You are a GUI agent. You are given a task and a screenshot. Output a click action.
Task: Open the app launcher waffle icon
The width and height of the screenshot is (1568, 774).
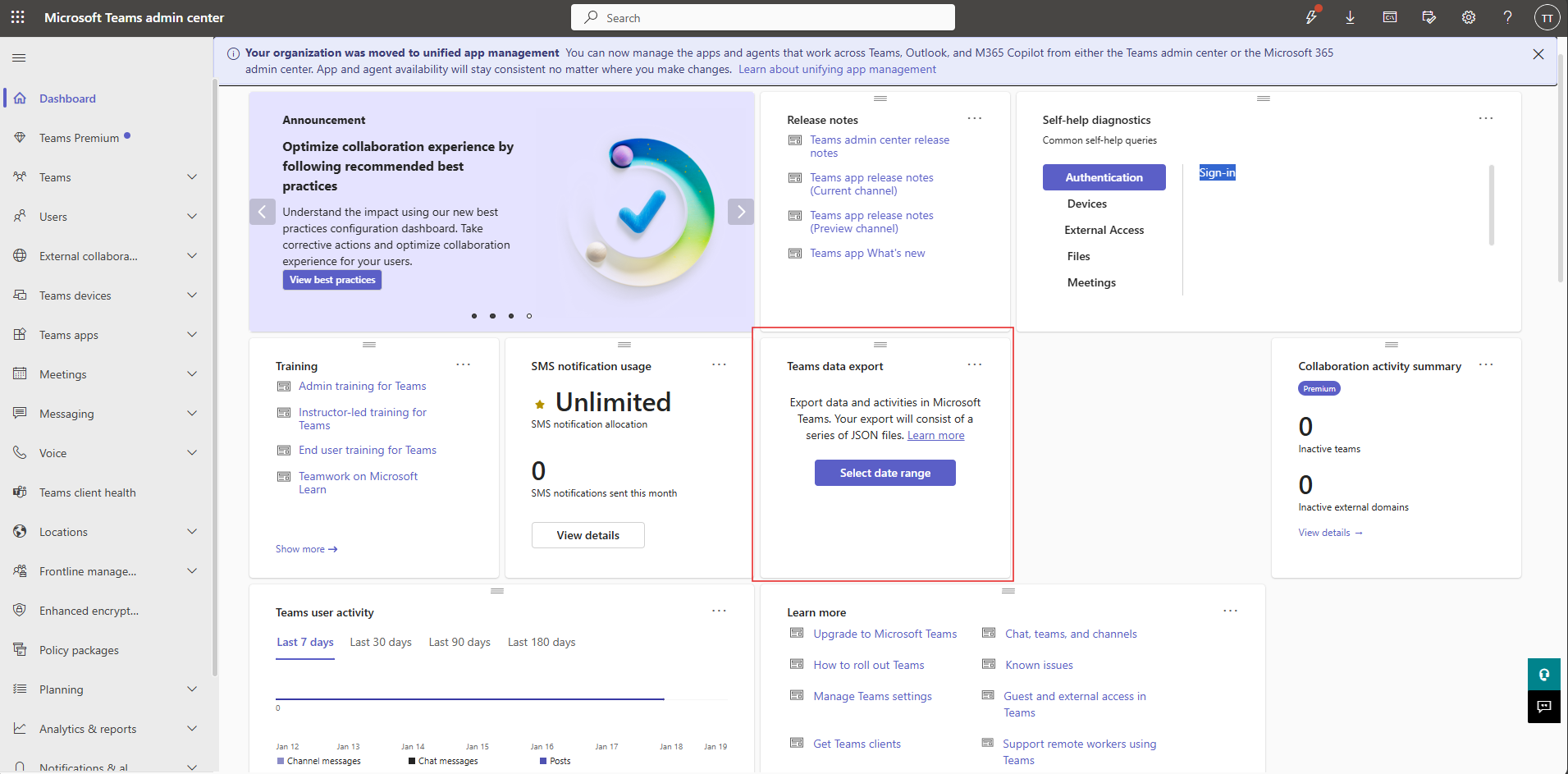17,17
